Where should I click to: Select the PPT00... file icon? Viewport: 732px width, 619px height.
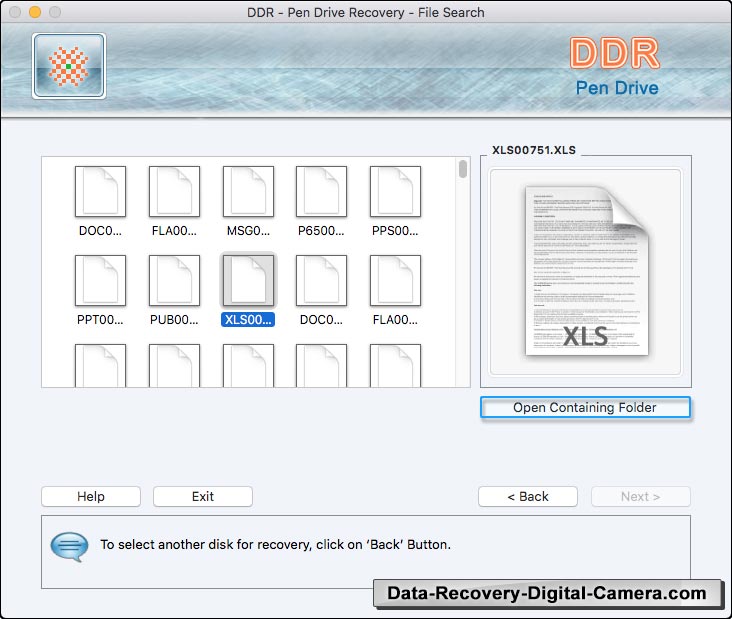pyautogui.click(x=100, y=281)
